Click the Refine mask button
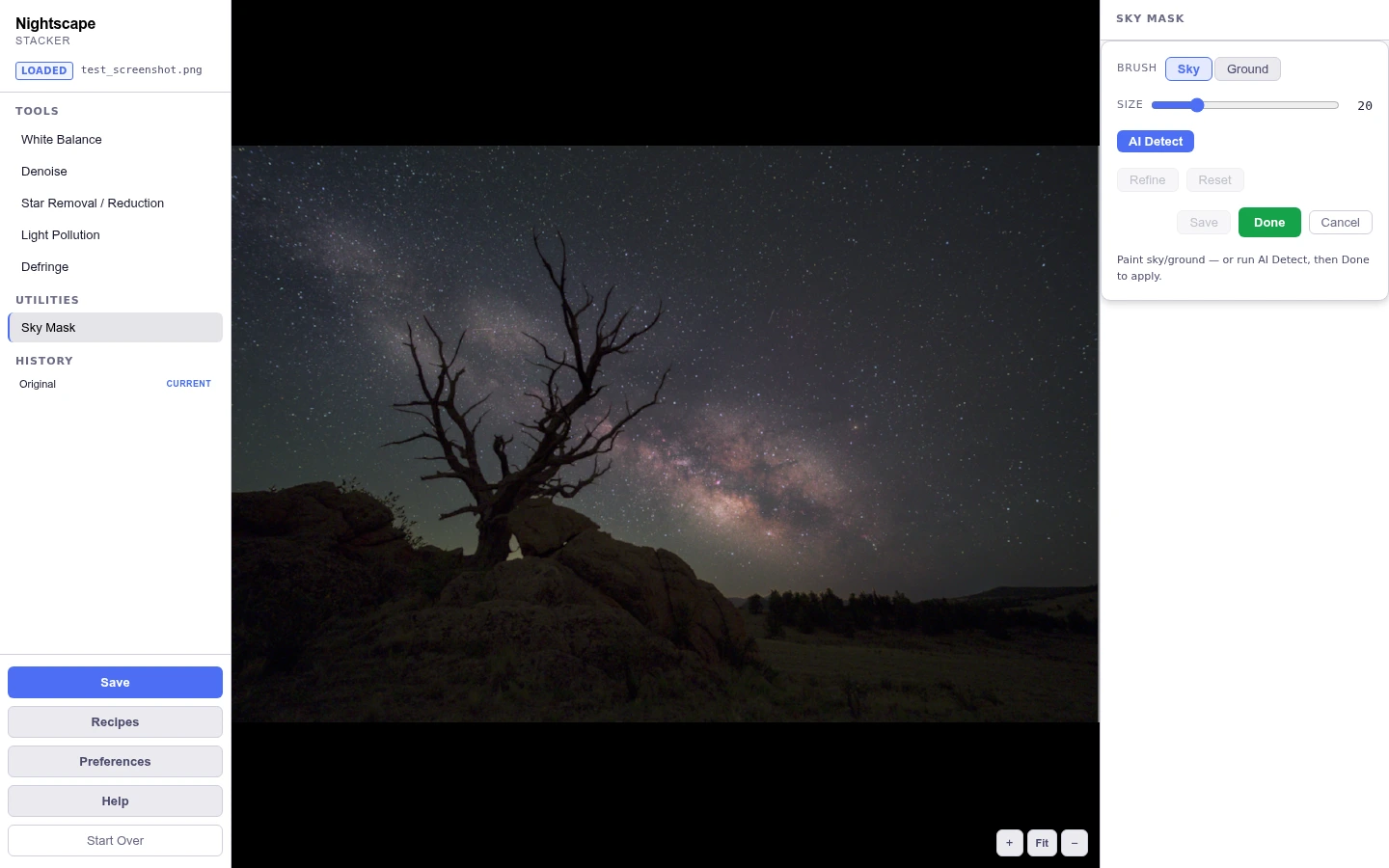The image size is (1389, 868). [x=1148, y=180]
